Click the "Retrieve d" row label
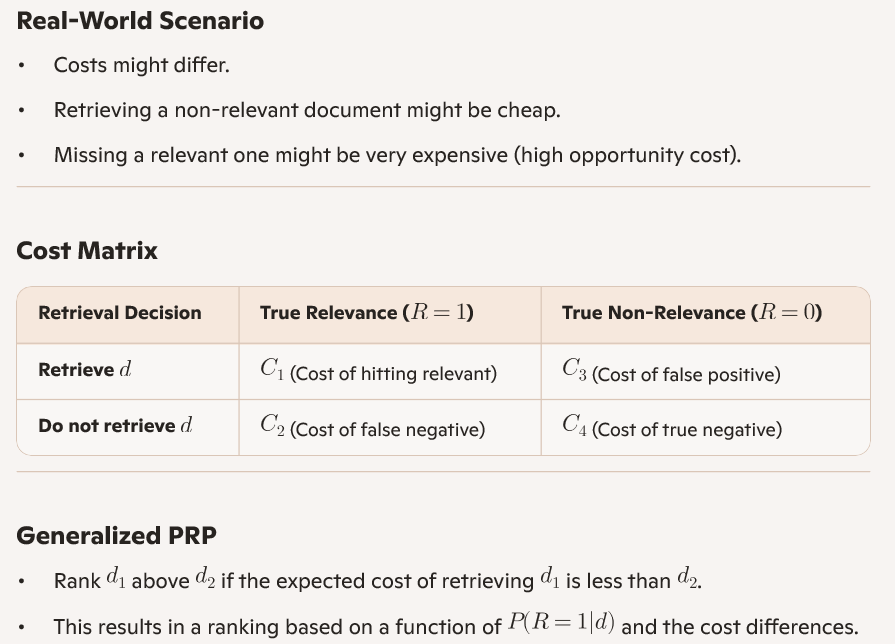This screenshot has height=644, width=895. [85, 370]
